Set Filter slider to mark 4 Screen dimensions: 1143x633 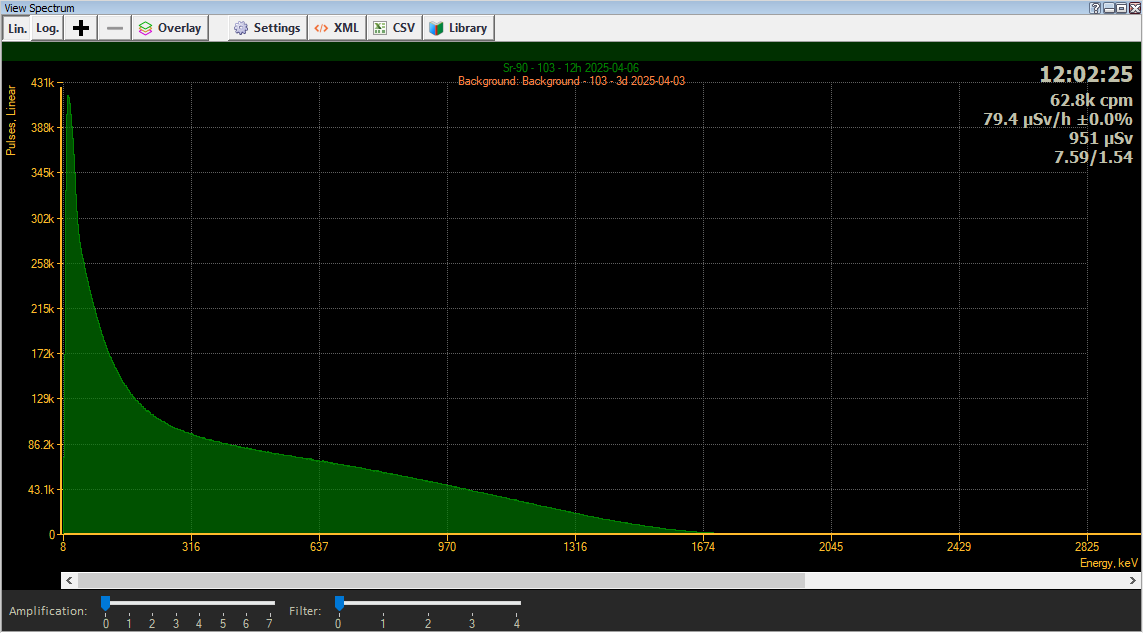[x=517, y=604]
